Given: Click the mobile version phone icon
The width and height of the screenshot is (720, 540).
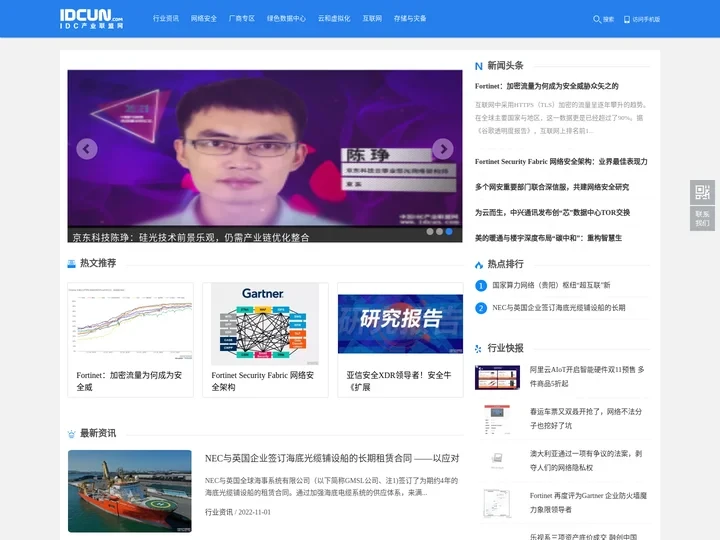Looking at the screenshot, I should point(627,19).
